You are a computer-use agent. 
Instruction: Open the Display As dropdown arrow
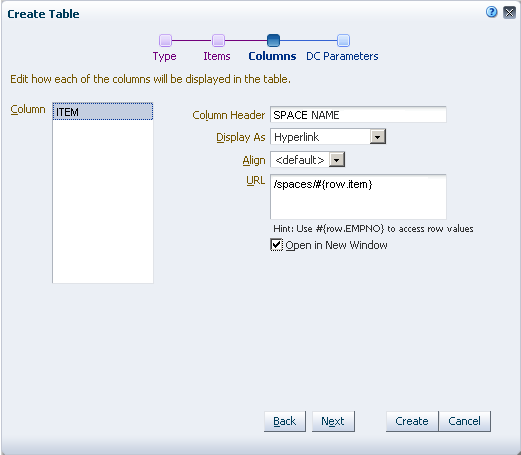click(378, 137)
